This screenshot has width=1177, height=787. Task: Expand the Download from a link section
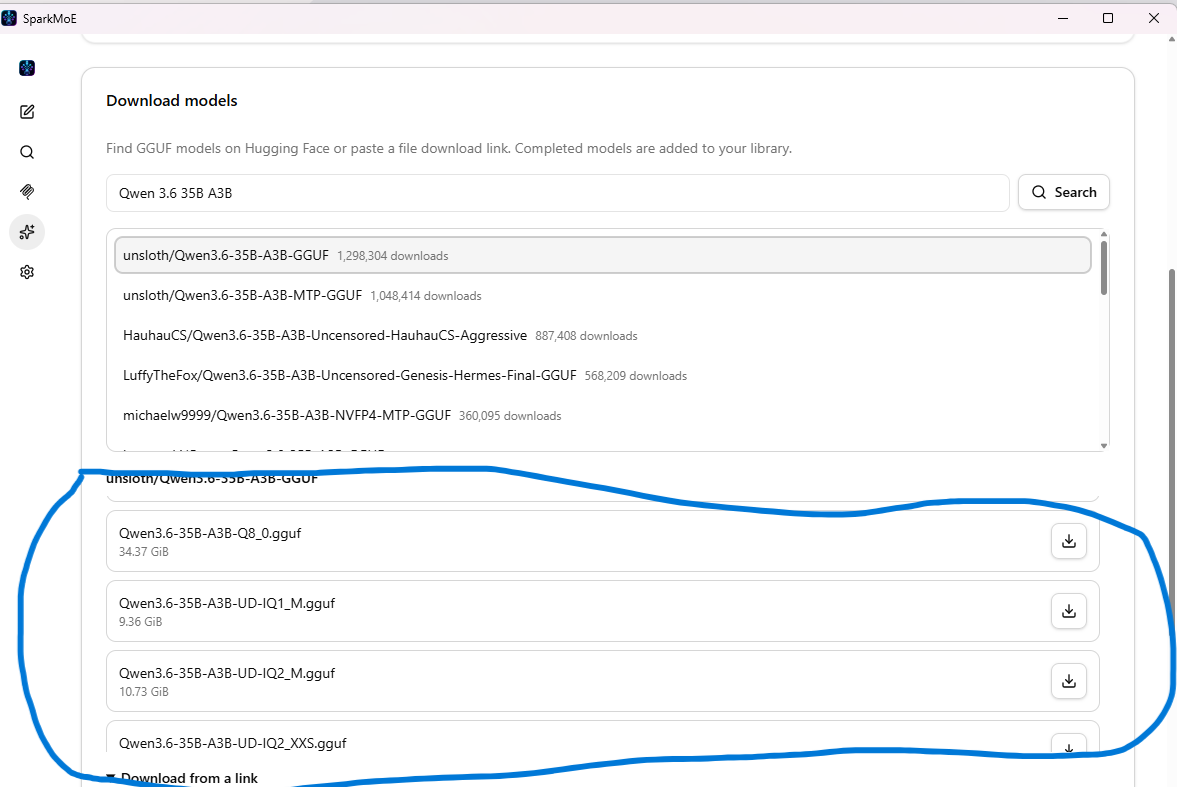pos(182,778)
